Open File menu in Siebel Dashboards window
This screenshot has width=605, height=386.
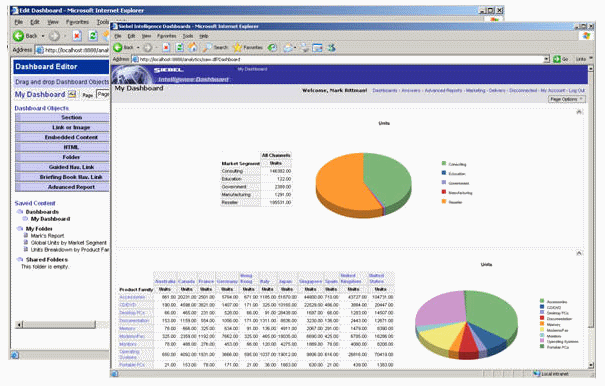coord(118,36)
